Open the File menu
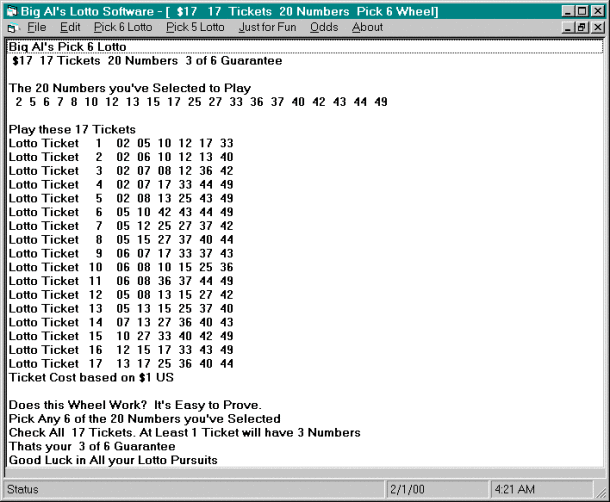Image resolution: width=610 pixels, height=502 pixels. pyautogui.click(x=37, y=27)
